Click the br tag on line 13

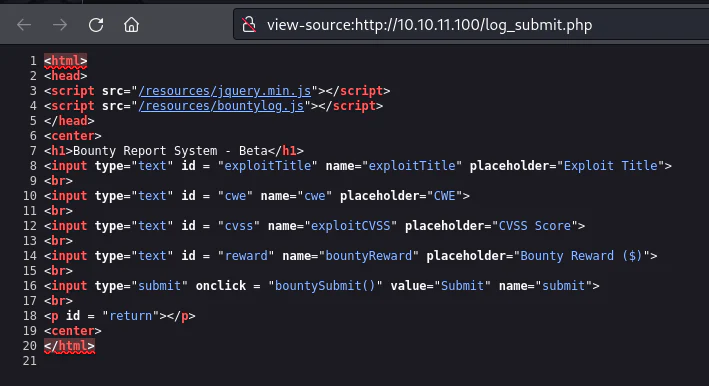click(x=58, y=240)
